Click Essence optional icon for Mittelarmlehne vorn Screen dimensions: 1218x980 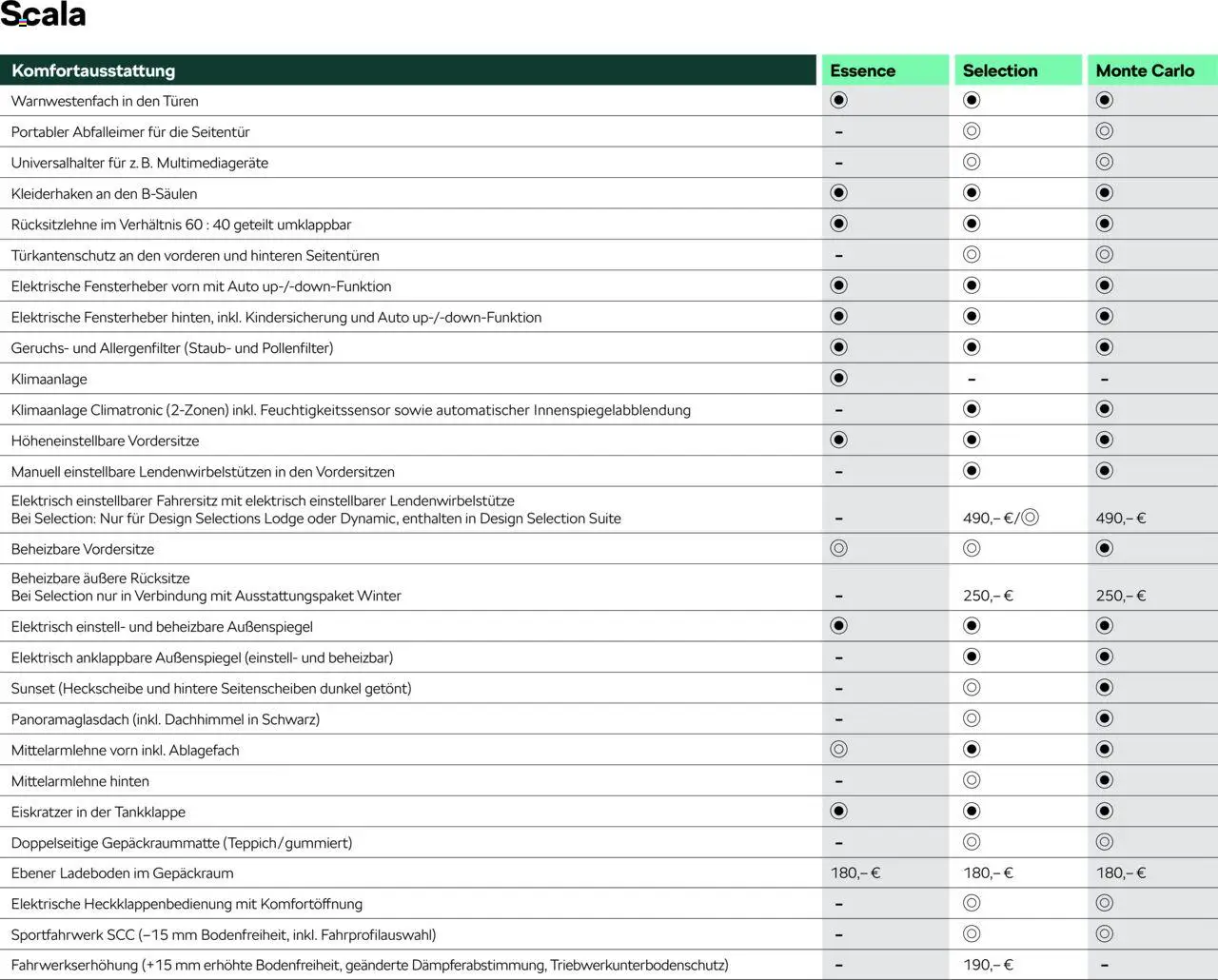click(838, 749)
